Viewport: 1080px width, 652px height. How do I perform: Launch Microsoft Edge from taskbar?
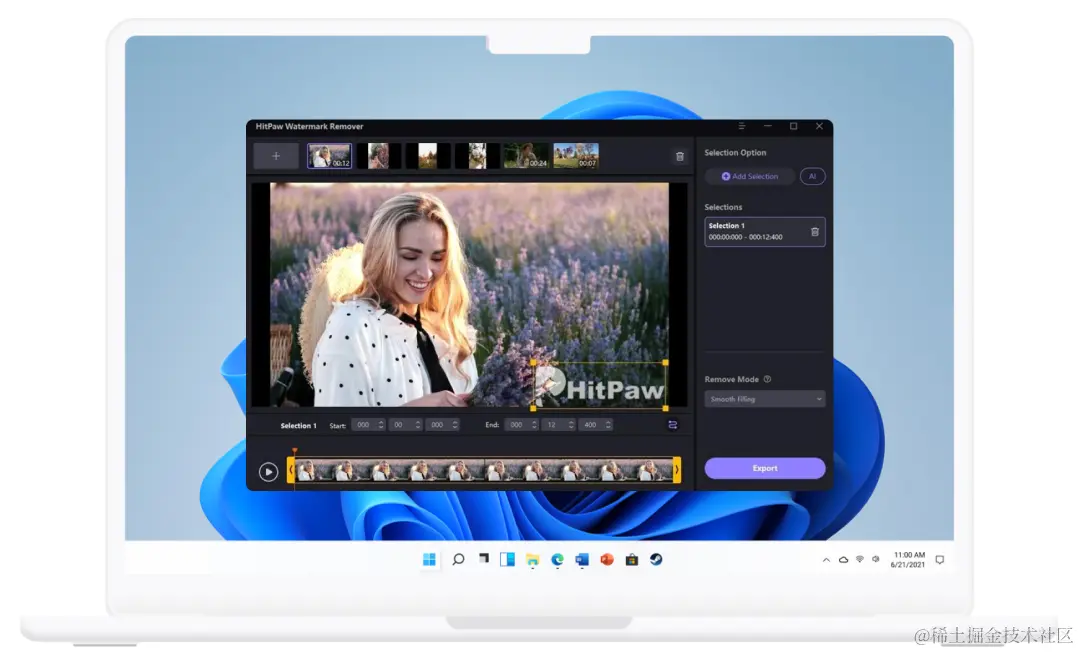(557, 560)
